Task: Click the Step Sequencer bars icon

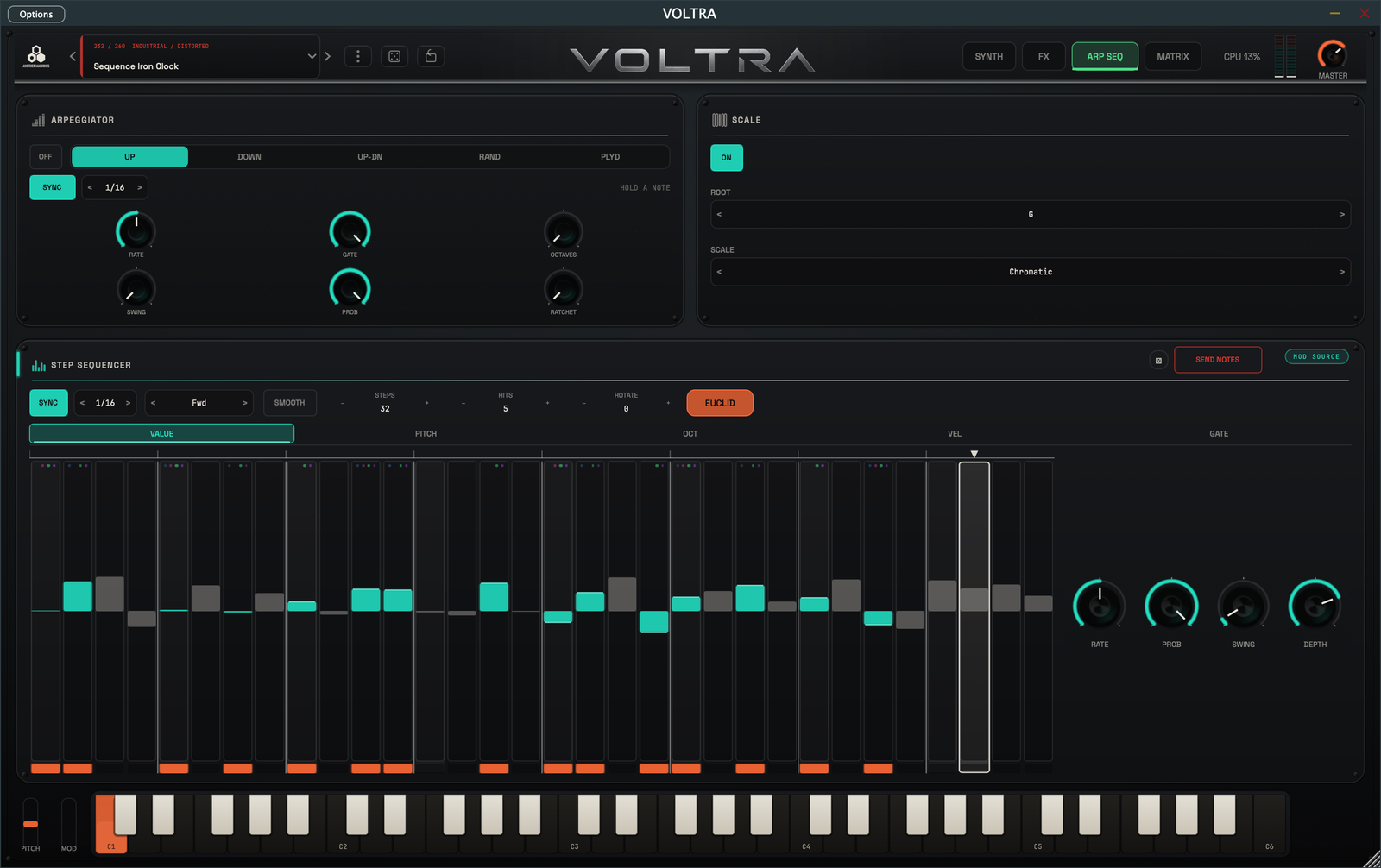Action: [38, 365]
